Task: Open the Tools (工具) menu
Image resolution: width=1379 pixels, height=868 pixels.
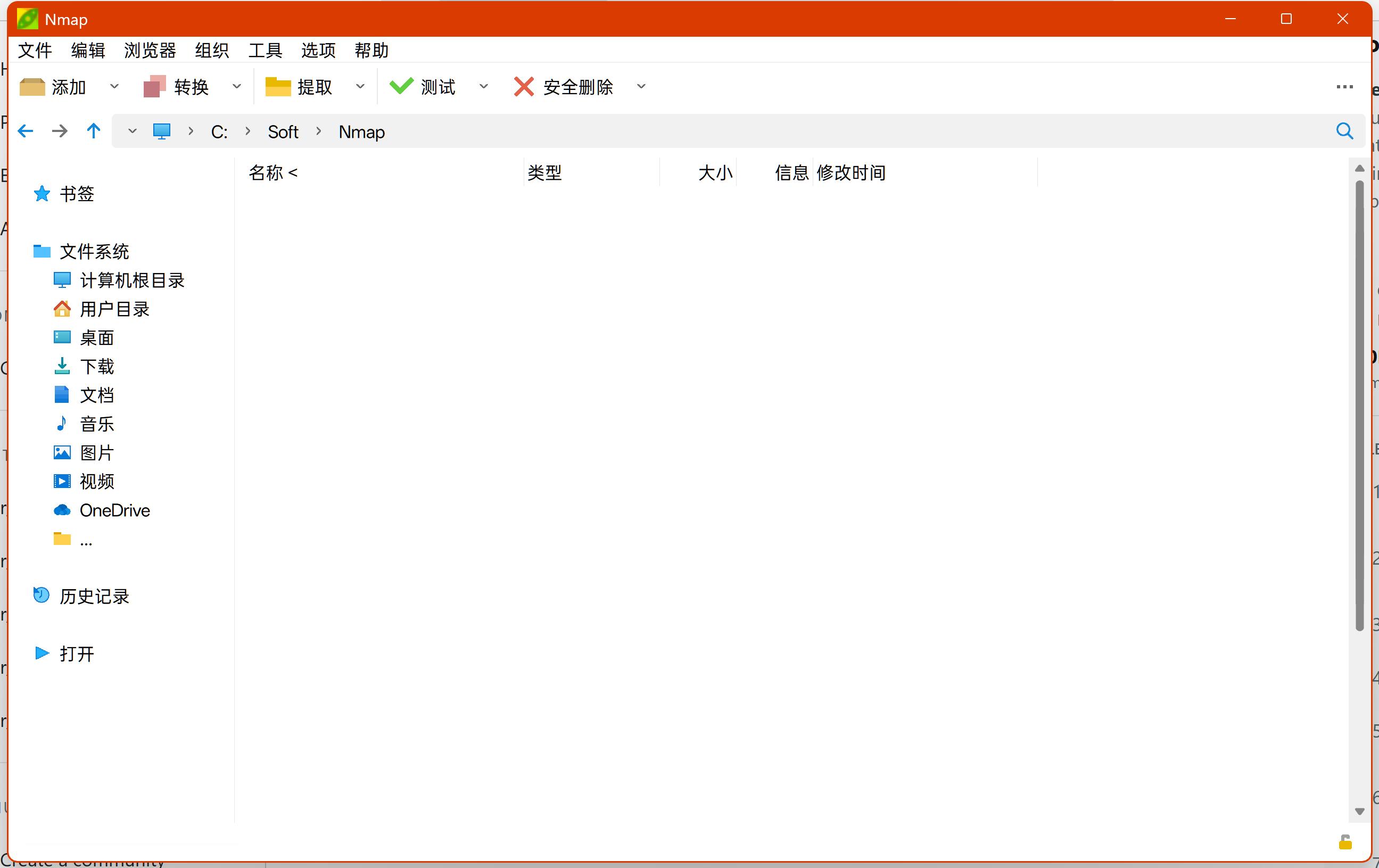Action: click(265, 51)
